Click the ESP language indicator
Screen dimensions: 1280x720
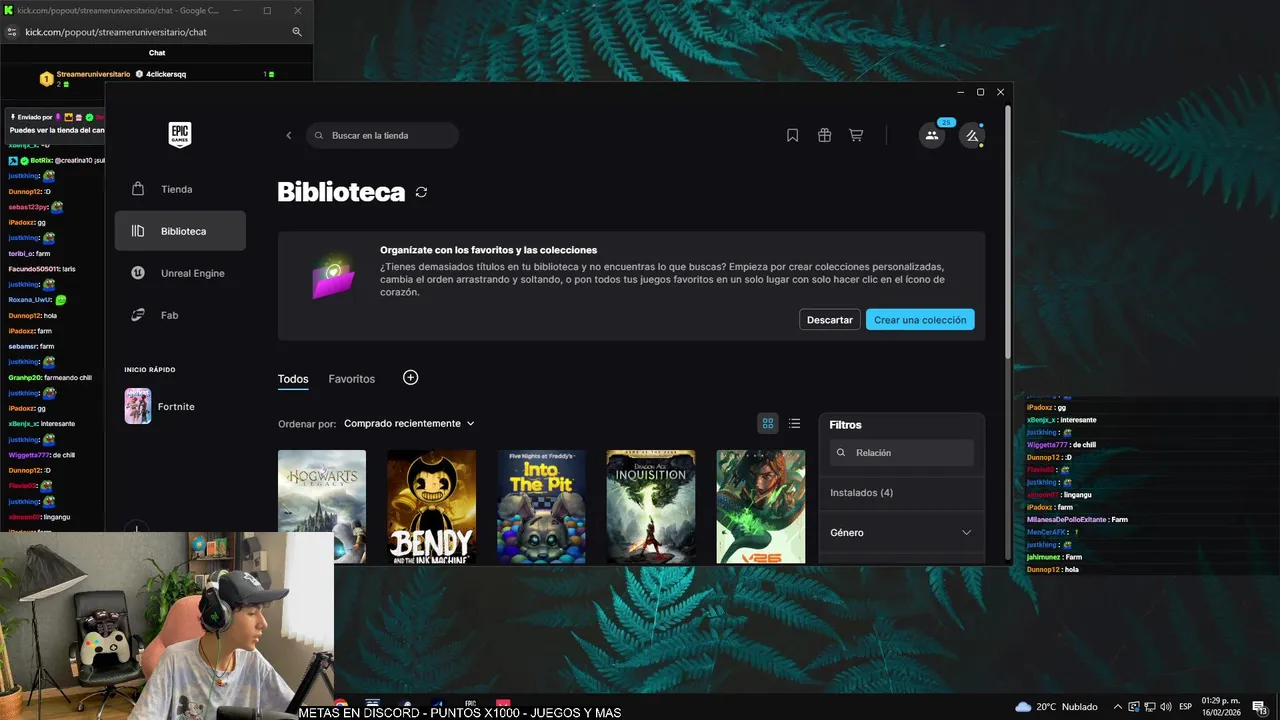pyautogui.click(x=1185, y=706)
